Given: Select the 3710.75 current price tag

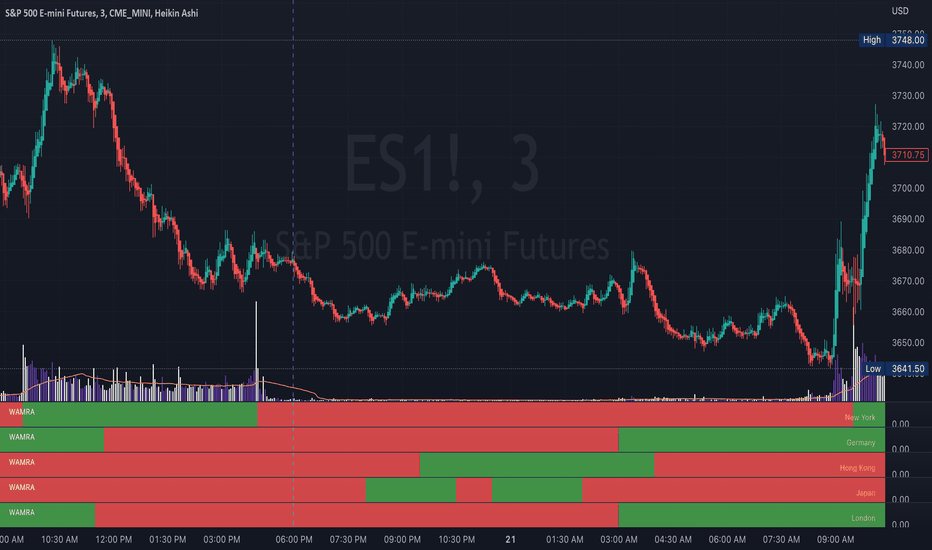Looking at the screenshot, I should (907, 155).
